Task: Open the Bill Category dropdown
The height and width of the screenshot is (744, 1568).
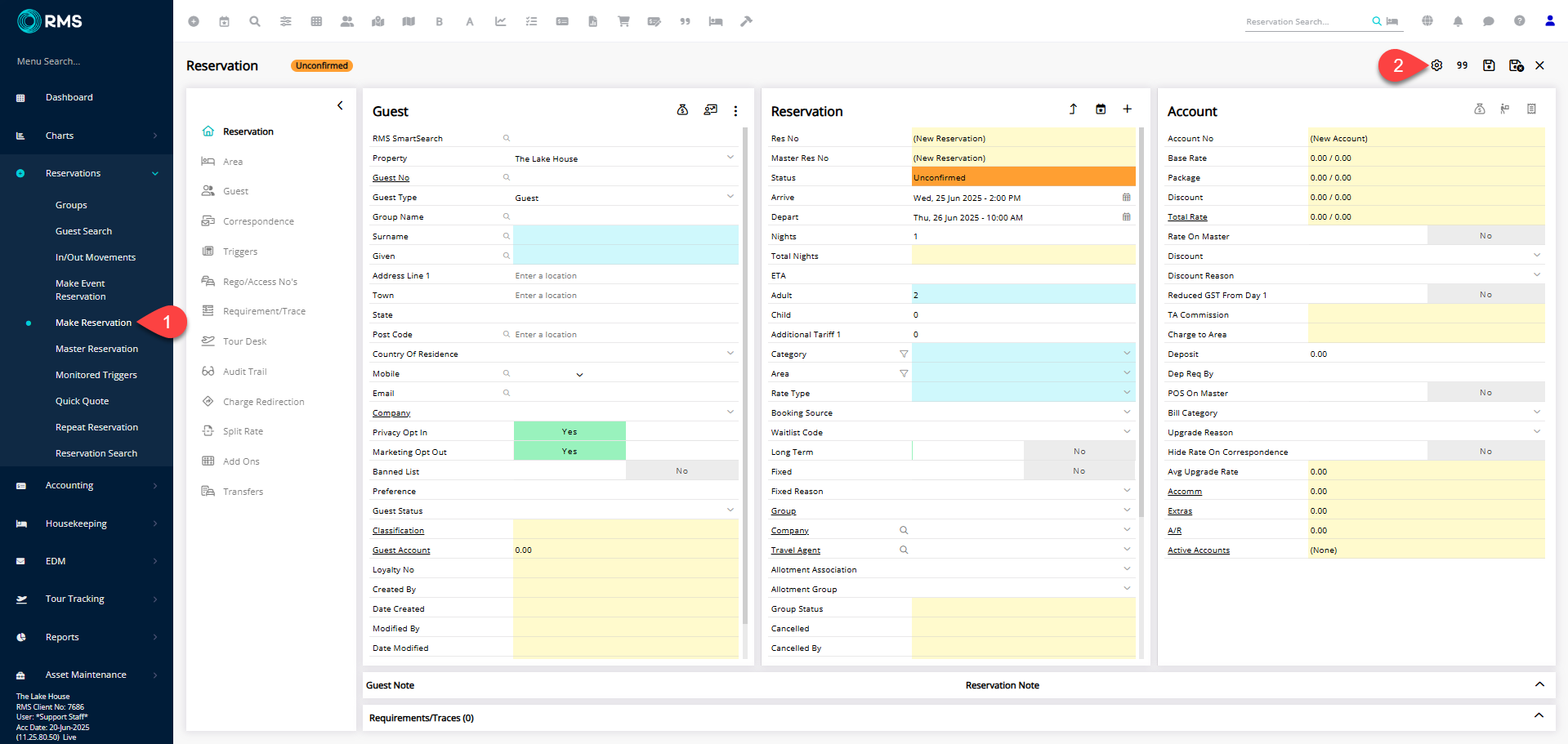Action: point(1427,412)
